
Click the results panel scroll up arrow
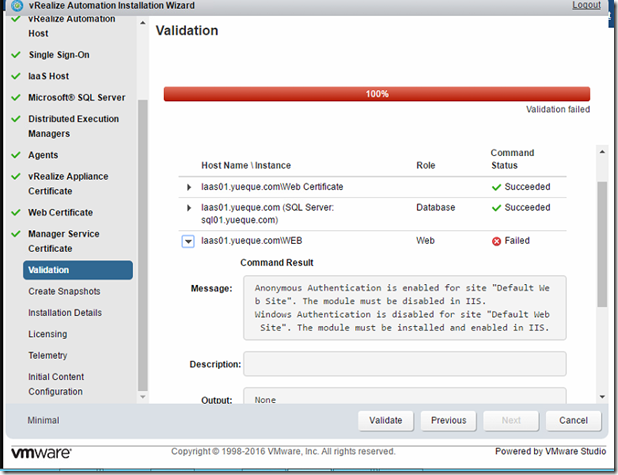602,152
